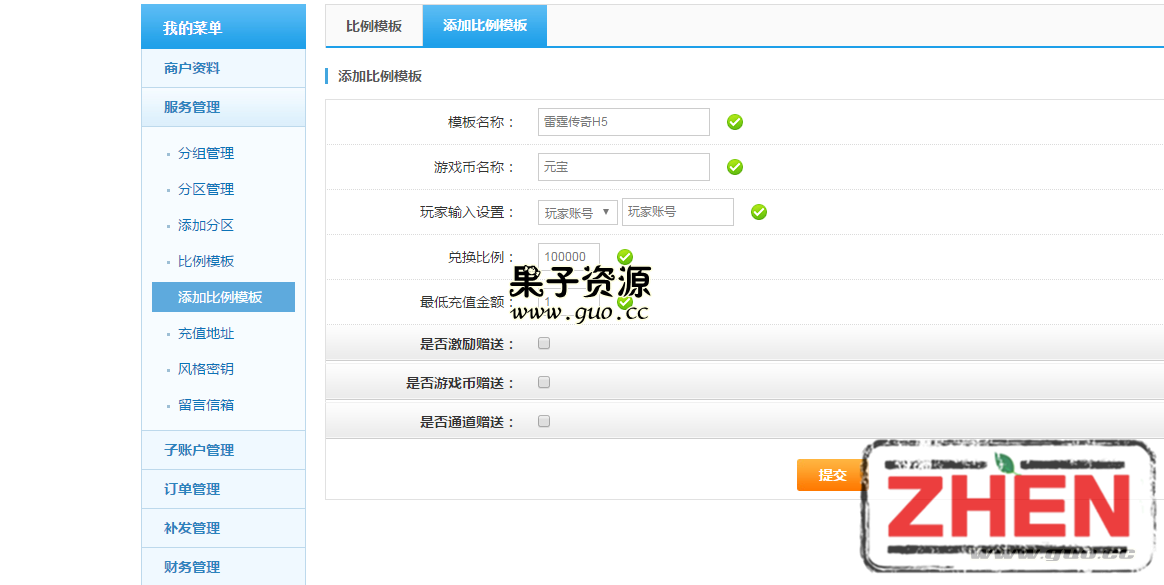Click the green checkmark beside 模板名称 field
The image size is (1164, 585).
point(734,122)
